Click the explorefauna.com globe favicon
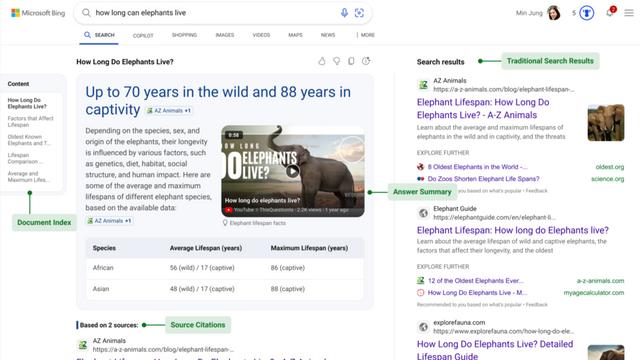 (423, 327)
